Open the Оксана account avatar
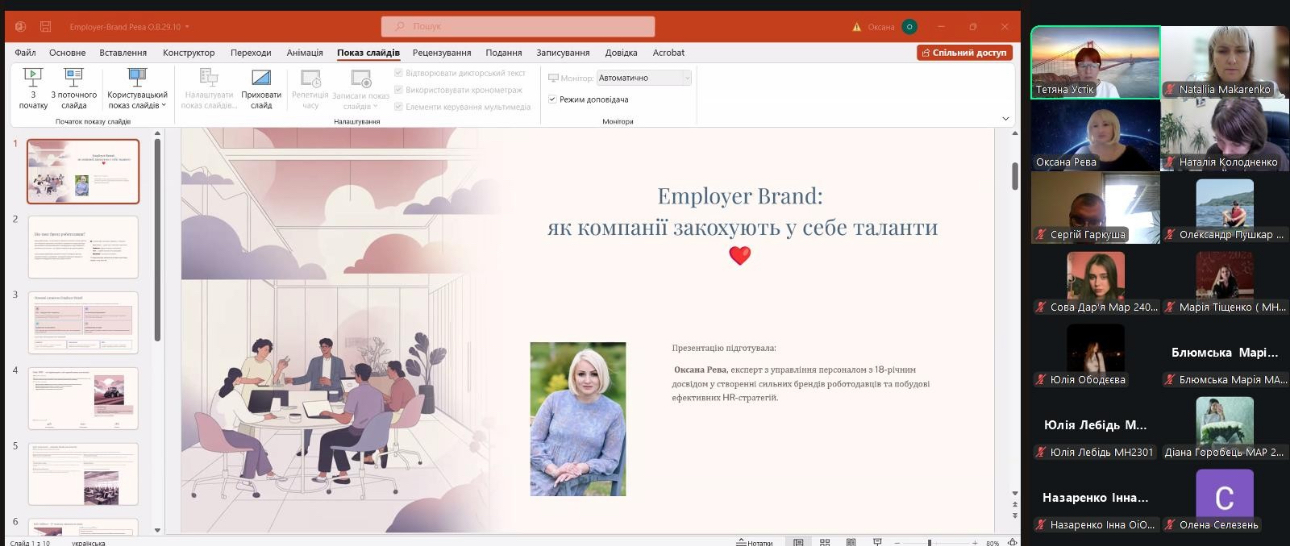The width and height of the screenshot is (1290, 546). [x=909, y=26]
